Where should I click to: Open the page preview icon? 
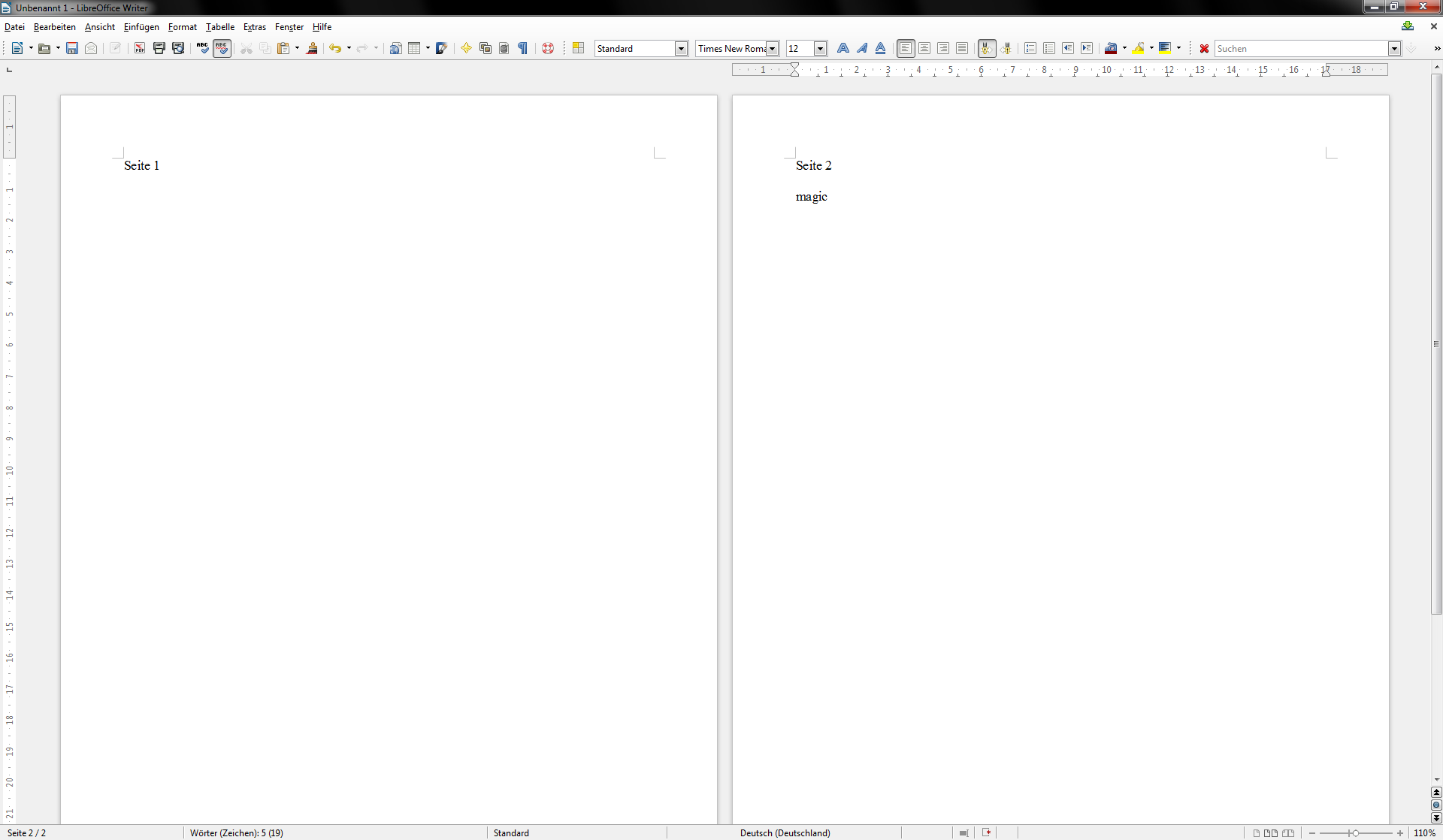click(x=178, y=48)
